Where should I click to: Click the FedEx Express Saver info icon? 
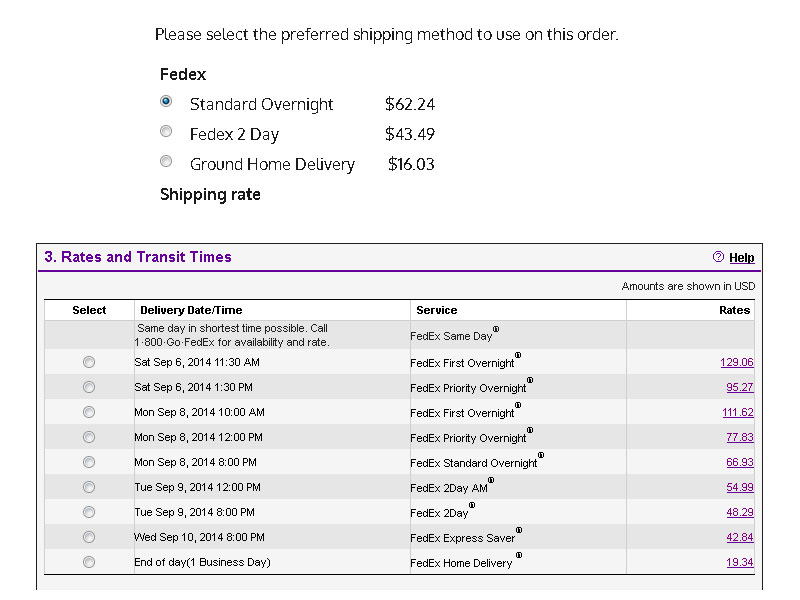[519, 530]
